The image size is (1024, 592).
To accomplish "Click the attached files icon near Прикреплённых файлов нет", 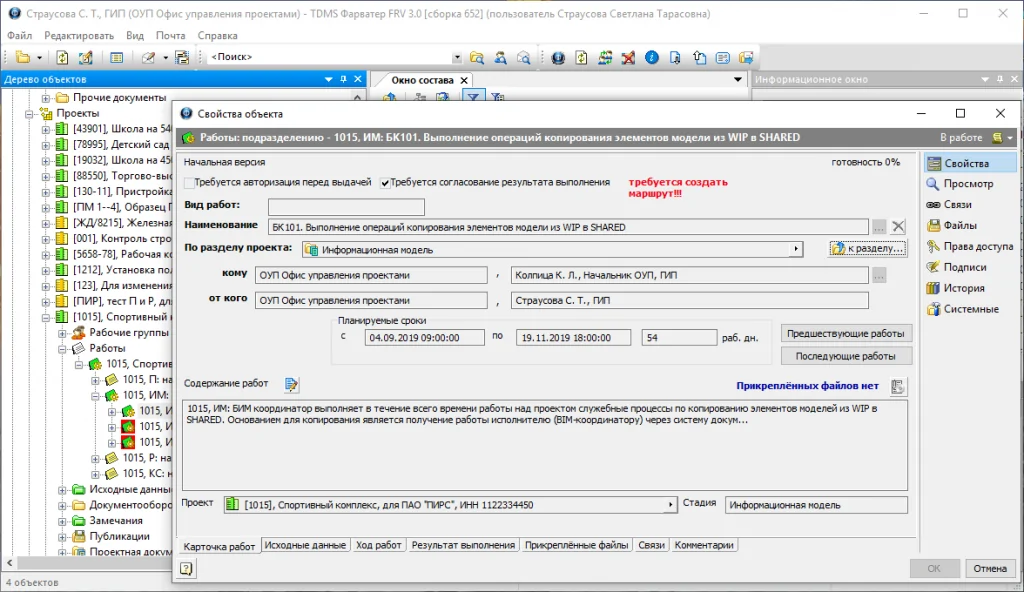I will point(898,386).
